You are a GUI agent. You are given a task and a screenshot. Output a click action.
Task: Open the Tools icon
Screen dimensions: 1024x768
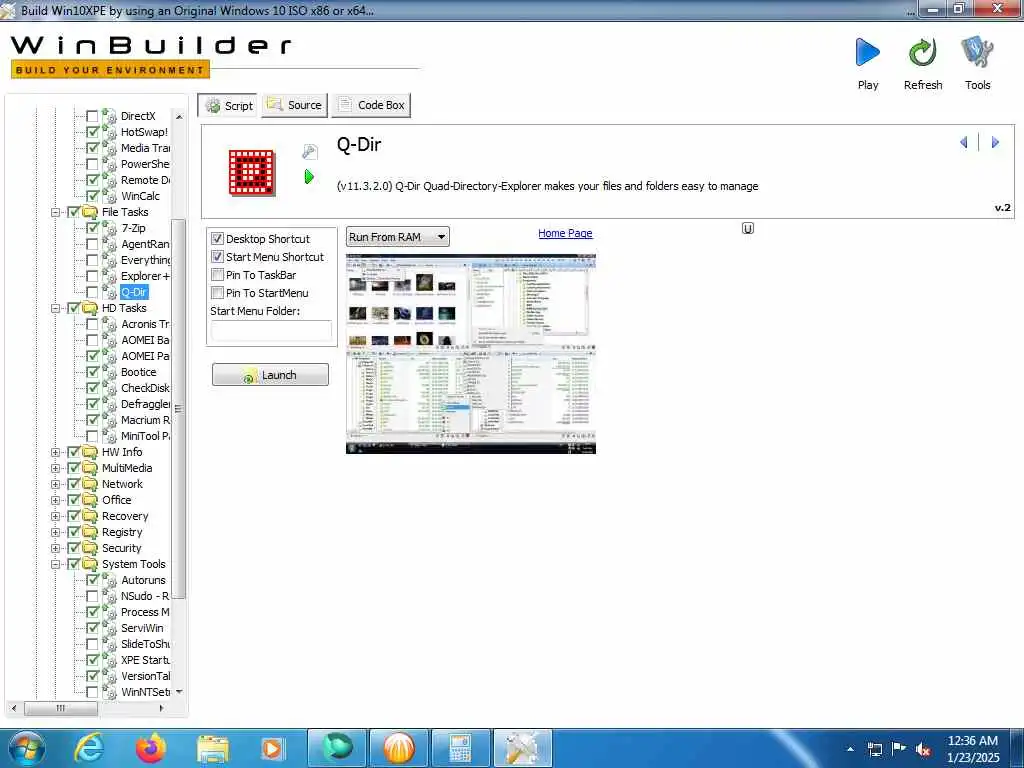(x=977, y=52)
